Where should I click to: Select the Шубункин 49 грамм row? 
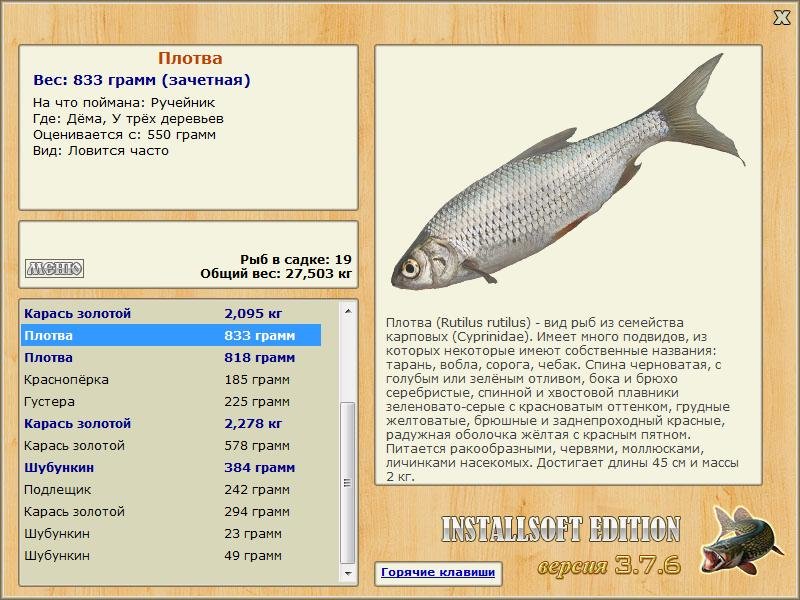[171, 555]
